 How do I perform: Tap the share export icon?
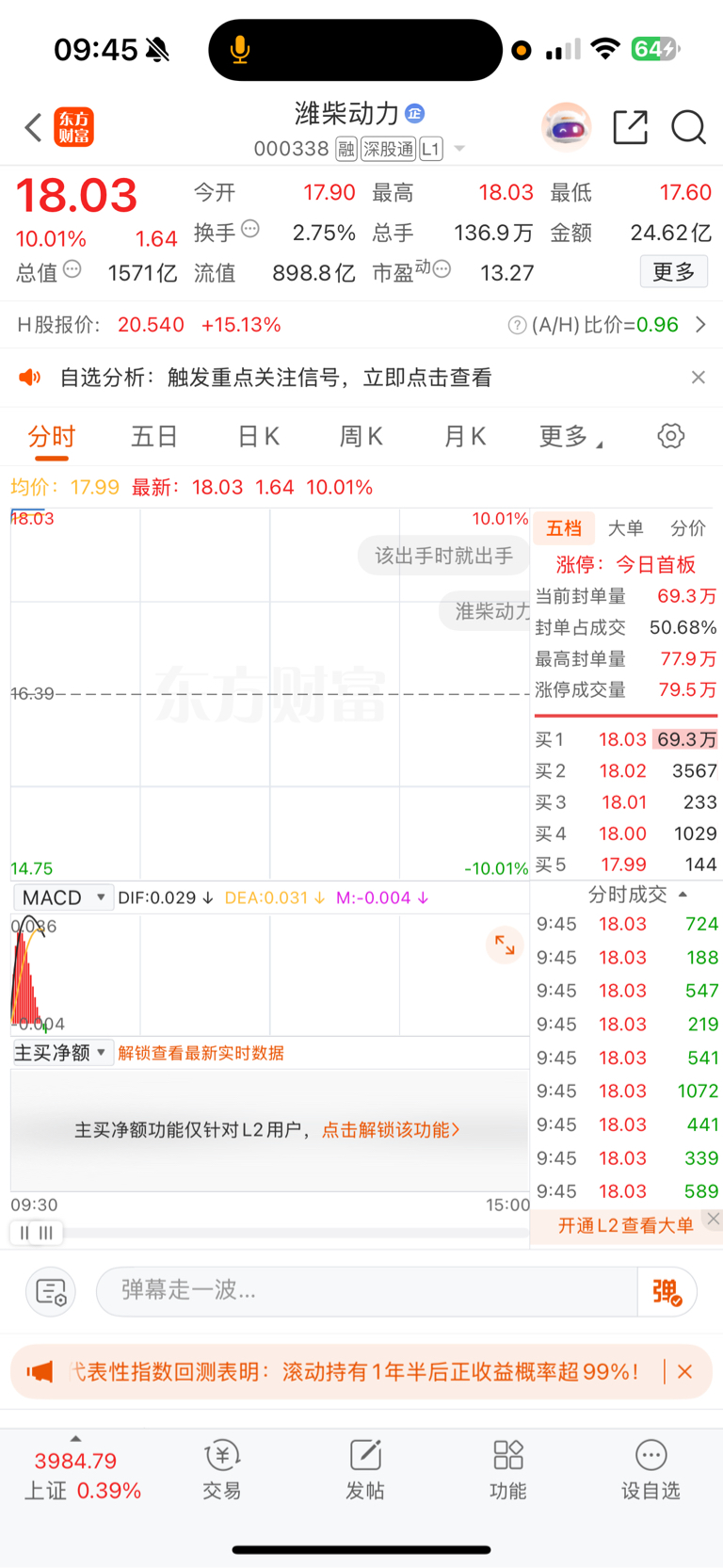[630, 127]
